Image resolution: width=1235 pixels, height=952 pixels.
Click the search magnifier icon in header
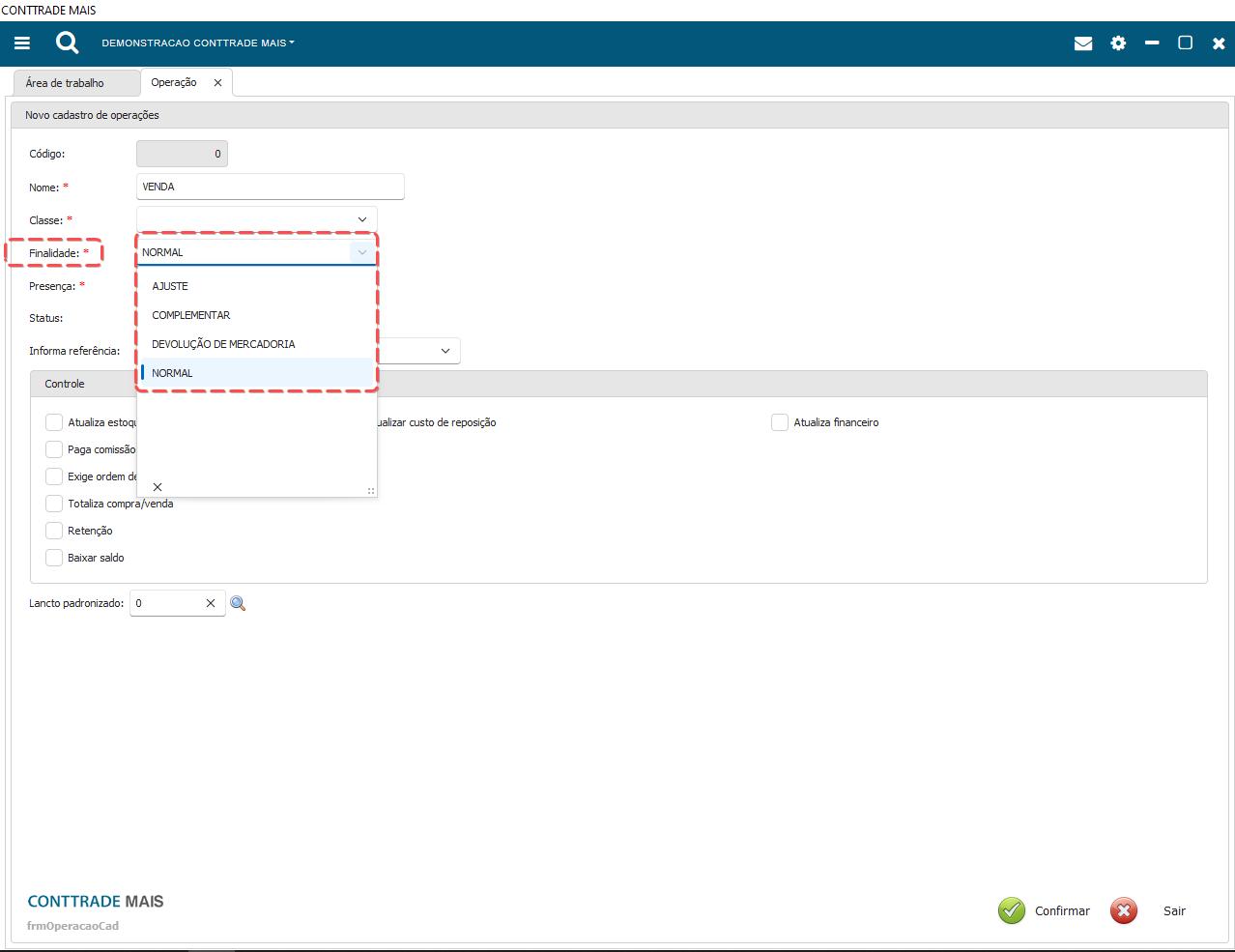tap(67, 43)
